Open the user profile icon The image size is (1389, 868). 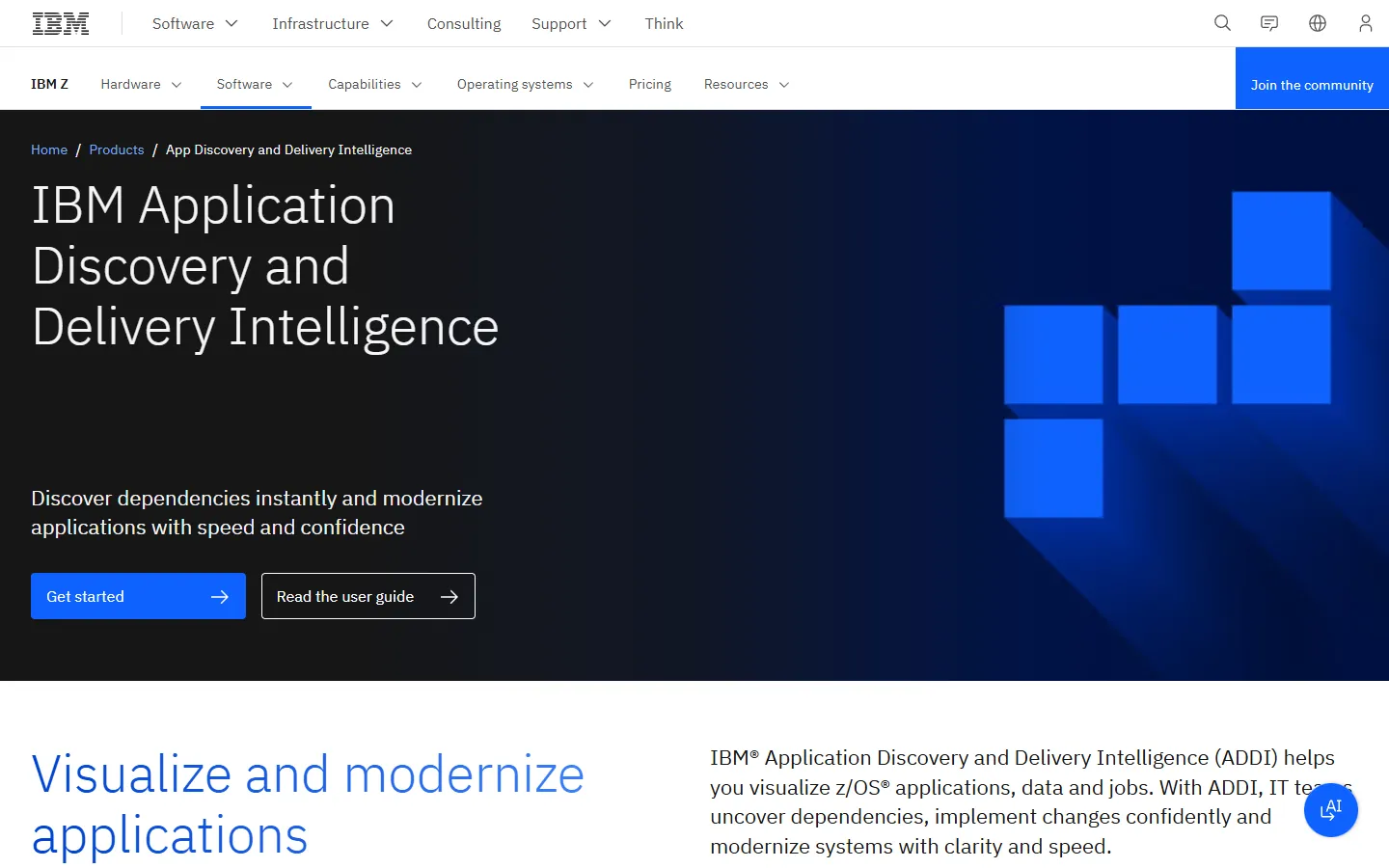[x=1365, y=23]
